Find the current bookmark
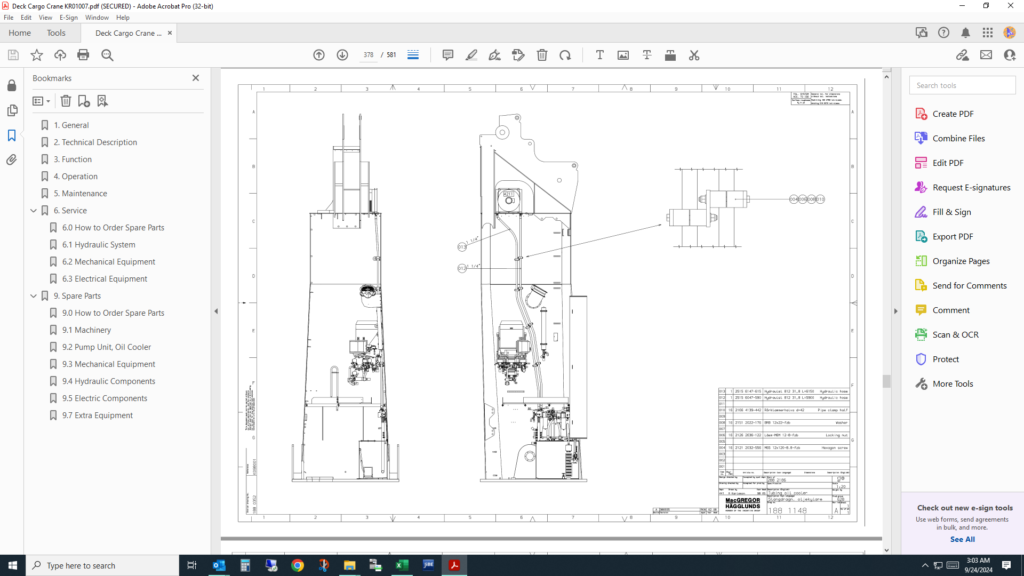 click(x=102, y=101)
